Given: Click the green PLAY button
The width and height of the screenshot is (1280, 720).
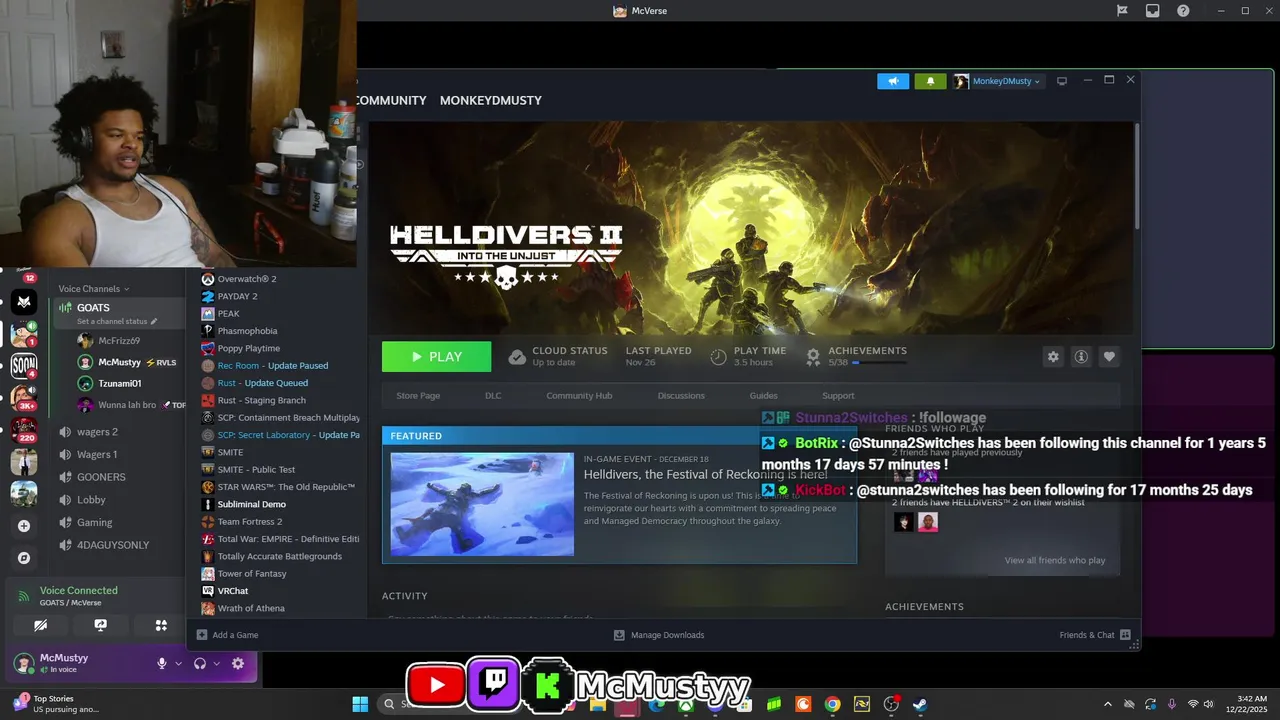Looking at the screenshot, I should [436, 357].
